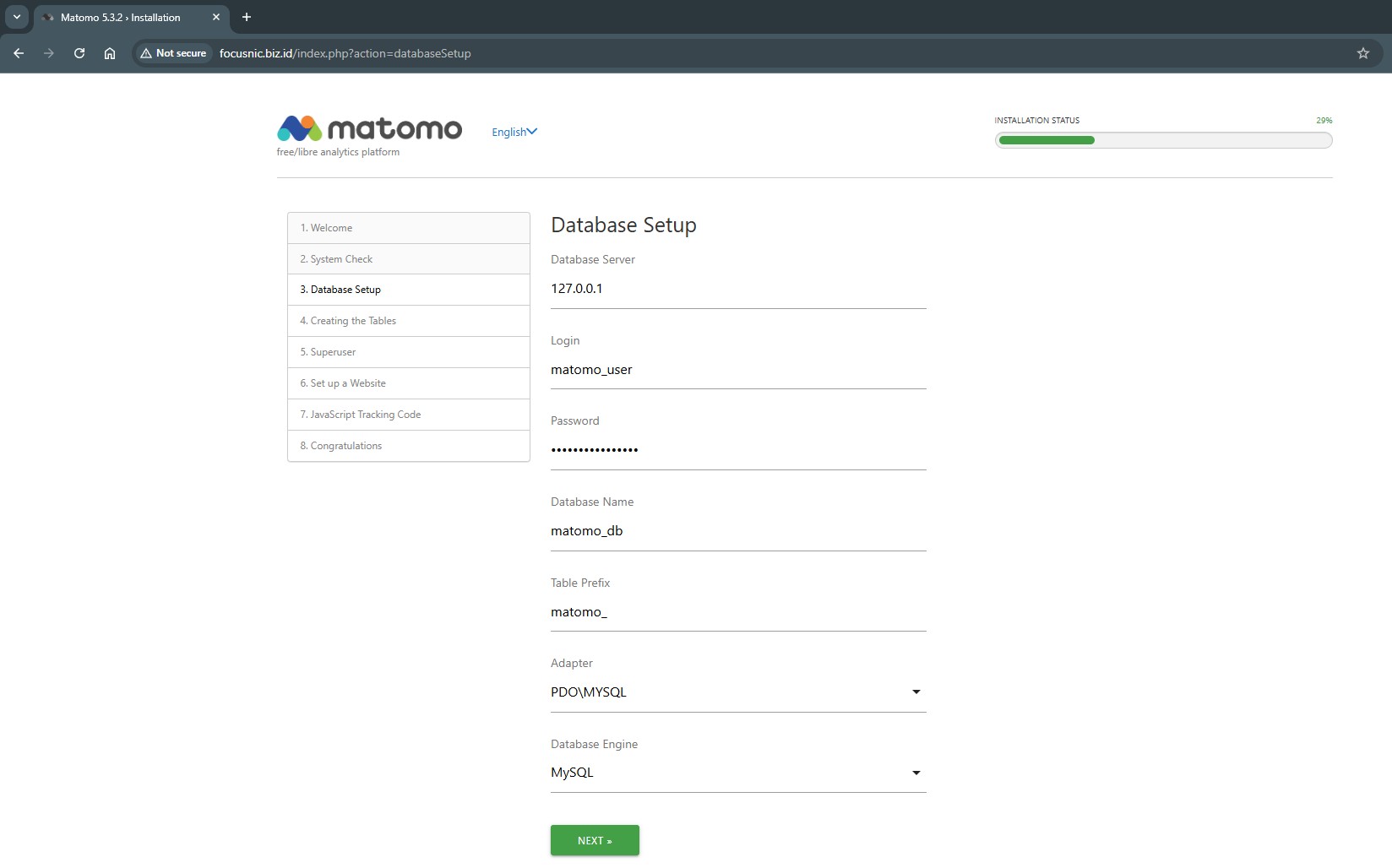Screen dimensions: 1392x868
Task: Open the tab search dropdown arrow
Action: coord(16,17)
